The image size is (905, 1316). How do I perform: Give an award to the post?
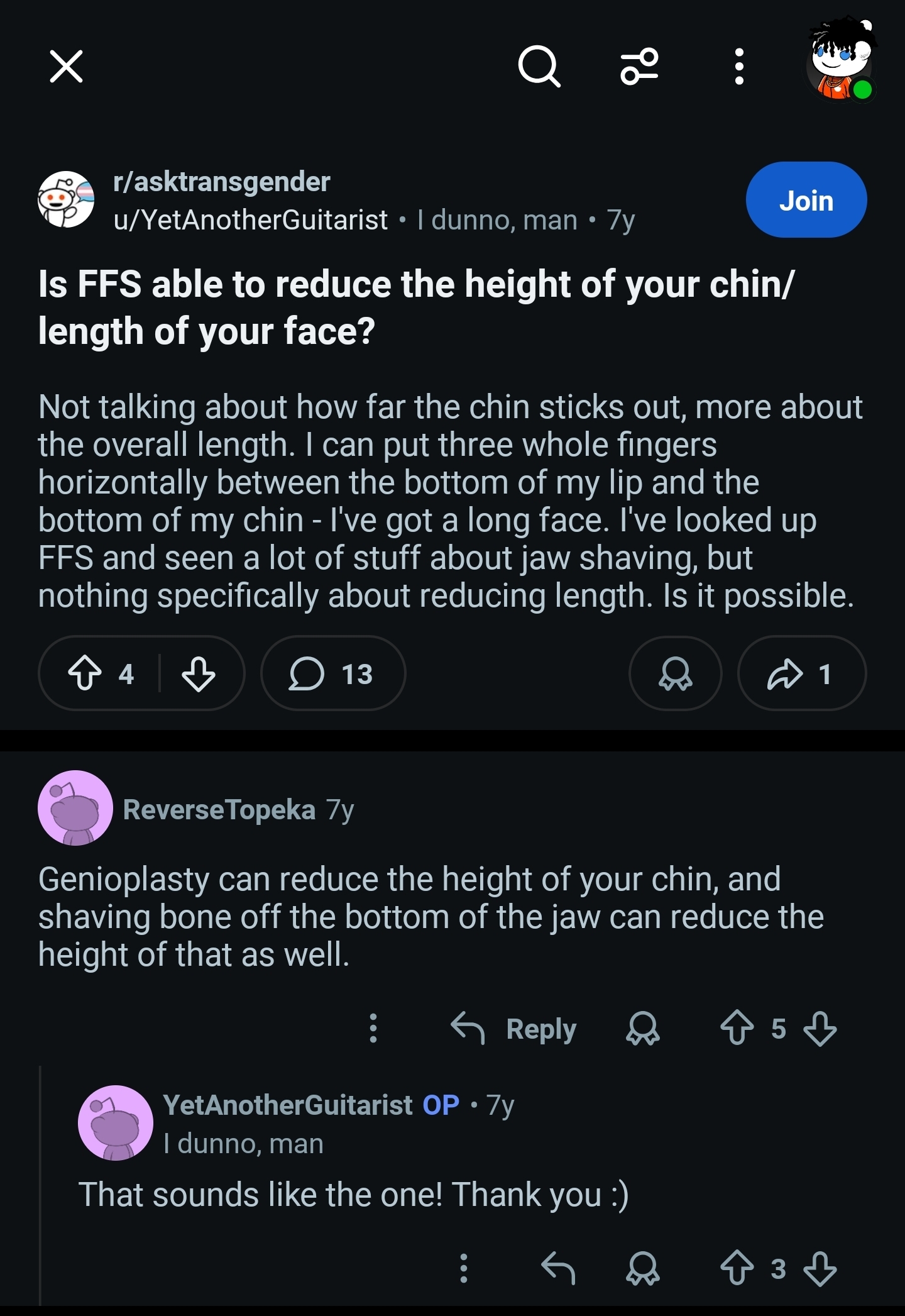coord(675,673)
